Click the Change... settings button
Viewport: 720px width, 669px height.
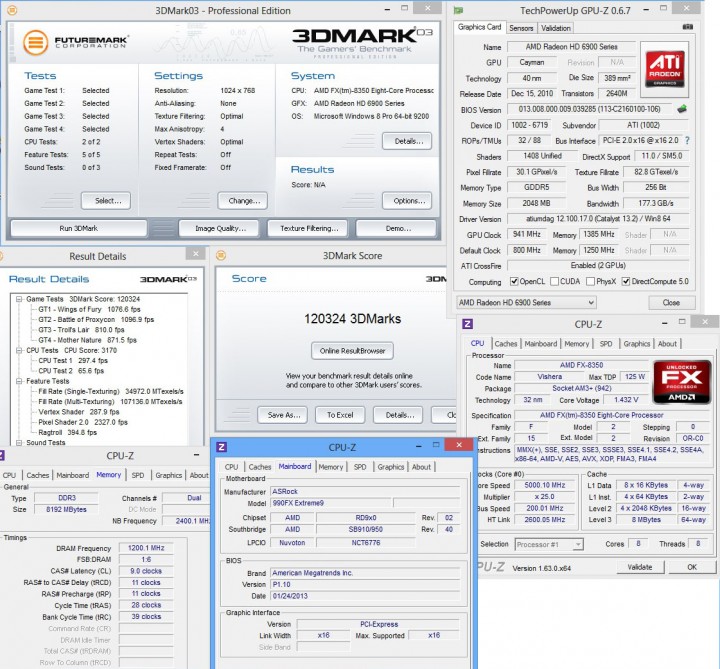click(242, 201)
